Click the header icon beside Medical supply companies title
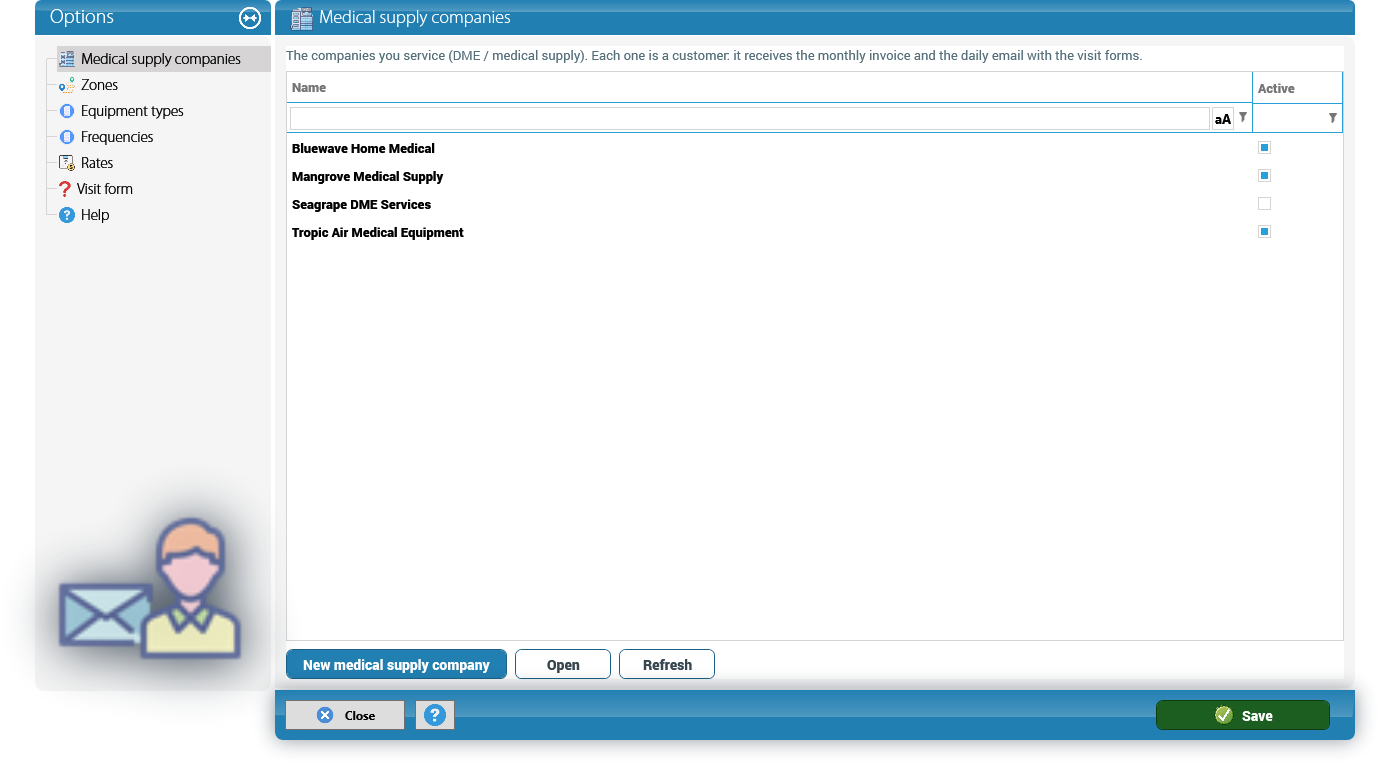1378x763 pixels. [302, 18]
